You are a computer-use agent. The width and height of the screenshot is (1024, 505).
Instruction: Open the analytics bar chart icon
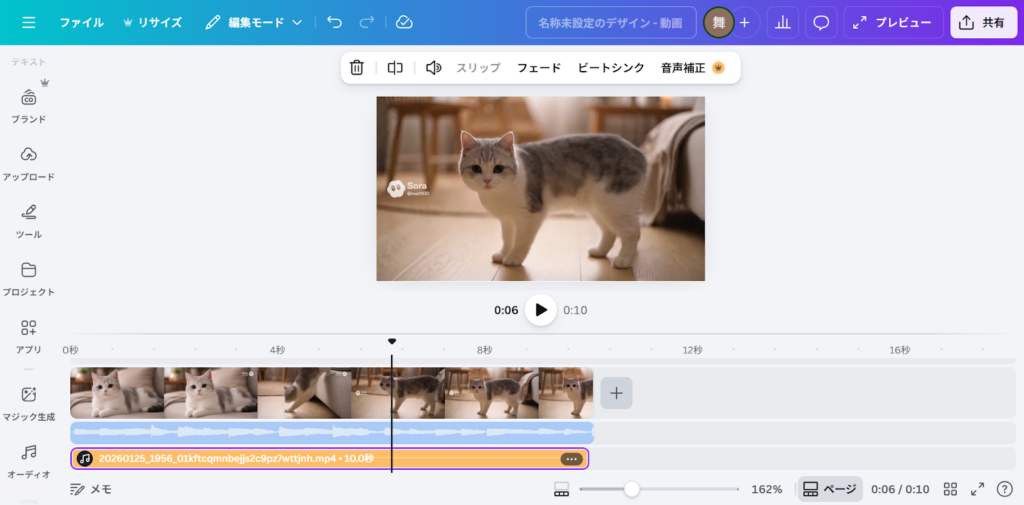(782, 23)
